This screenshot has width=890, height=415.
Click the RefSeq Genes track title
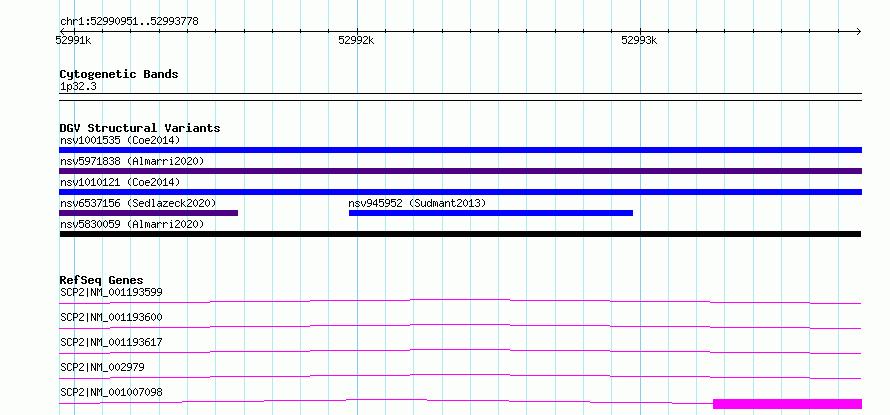tap(101, 280)
